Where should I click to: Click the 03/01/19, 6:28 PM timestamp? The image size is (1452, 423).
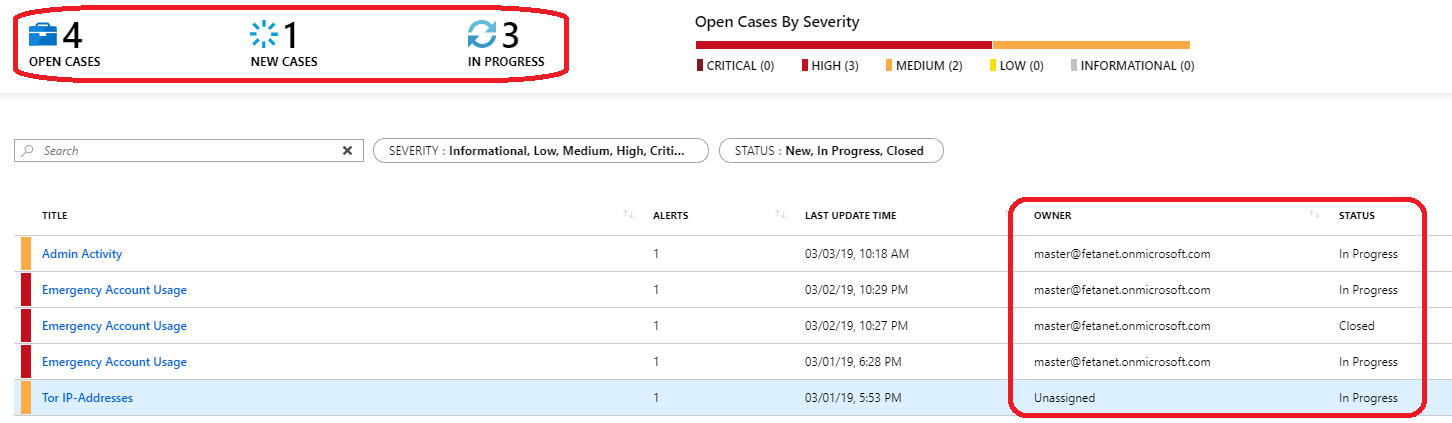click(x=853, y=362)
